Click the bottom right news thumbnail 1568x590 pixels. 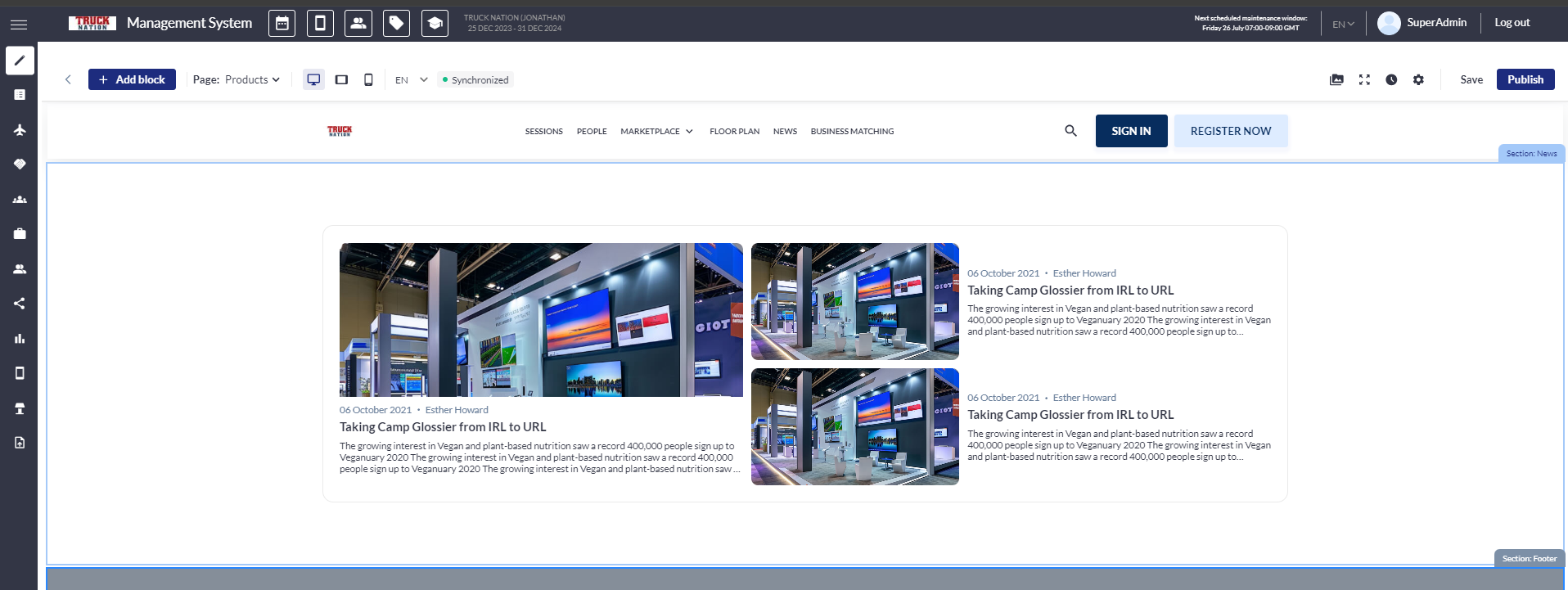pos(855,426)
